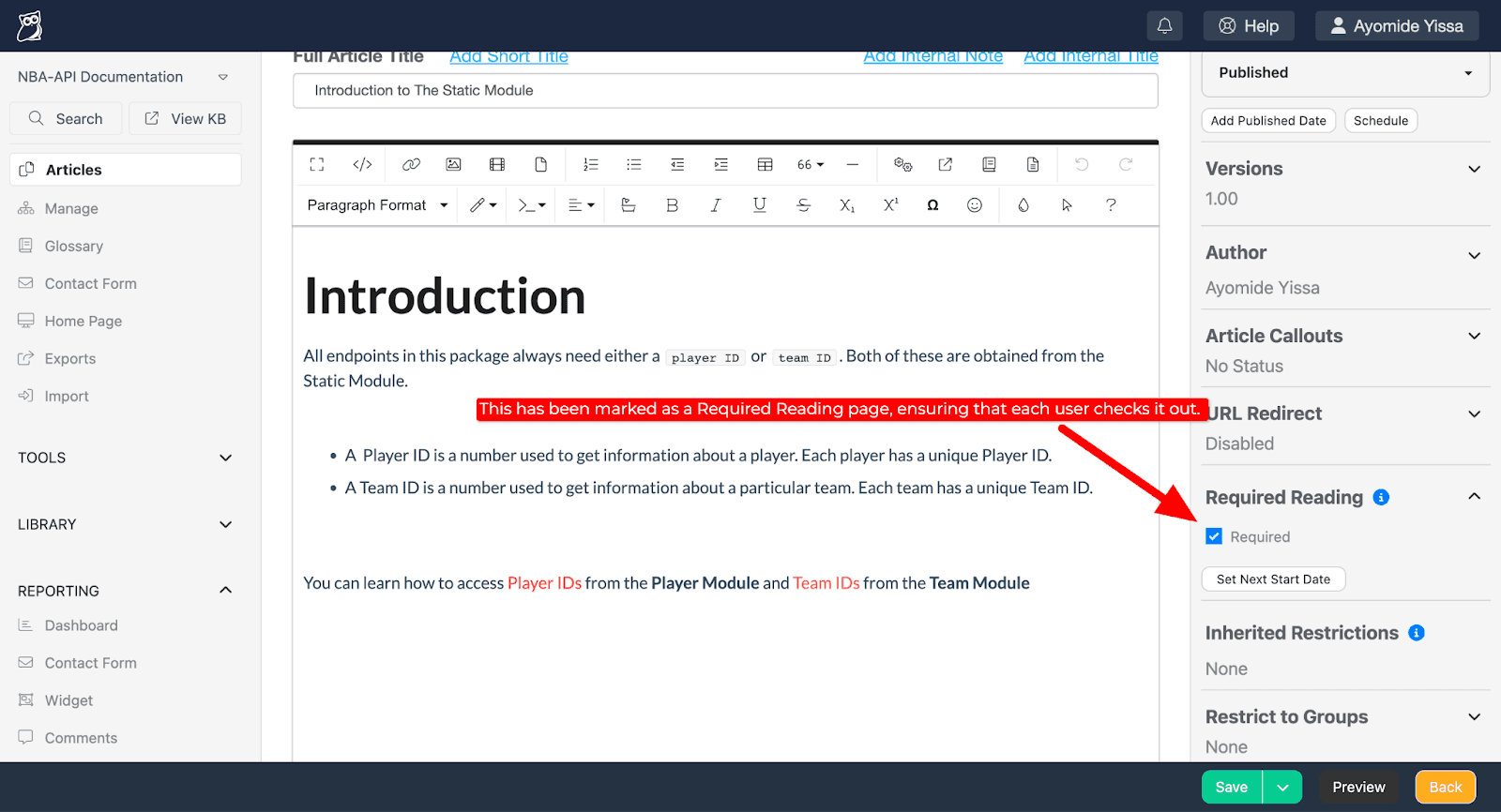The image size is (1501, 812).
Task: Insert a link from the toolbar
Action: [x=411, y=164]
